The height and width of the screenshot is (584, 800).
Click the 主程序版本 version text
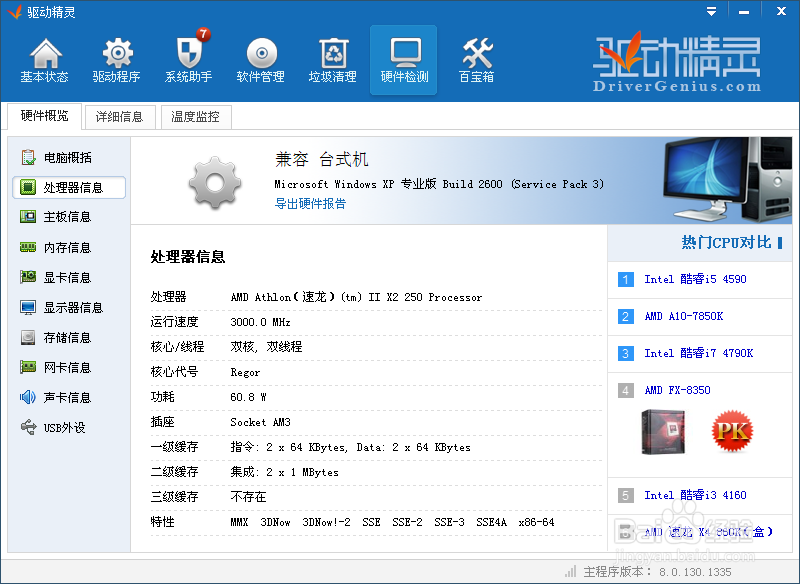click(657, 572)
